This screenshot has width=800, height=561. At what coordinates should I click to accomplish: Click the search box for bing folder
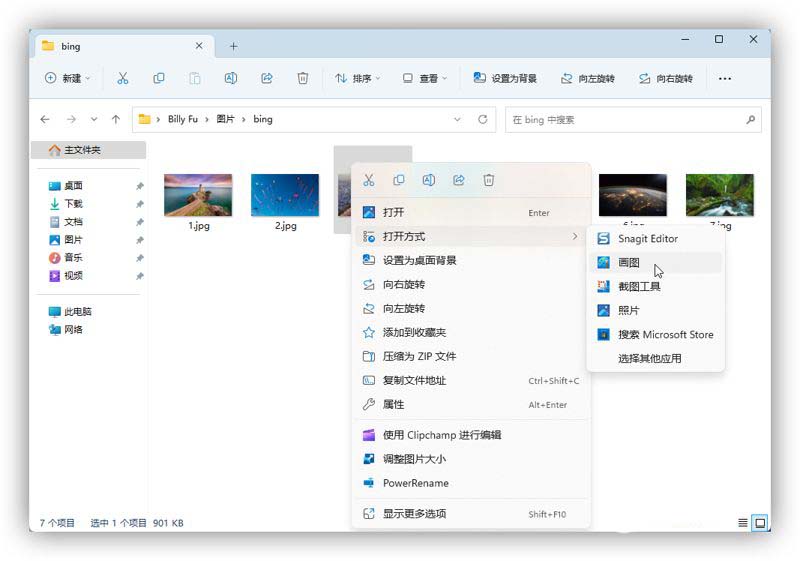(625, 119)
